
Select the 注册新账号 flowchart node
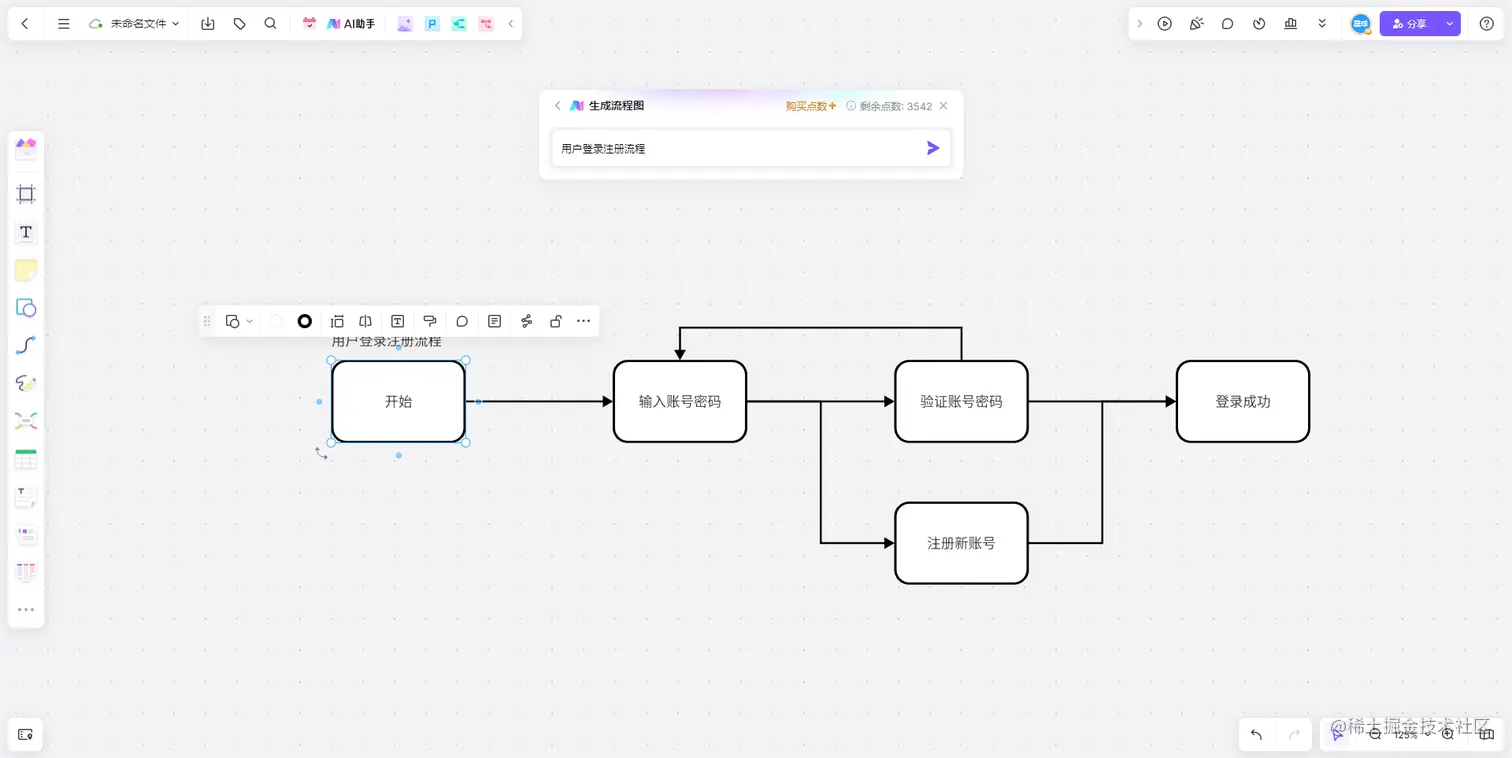click(961, 543)
